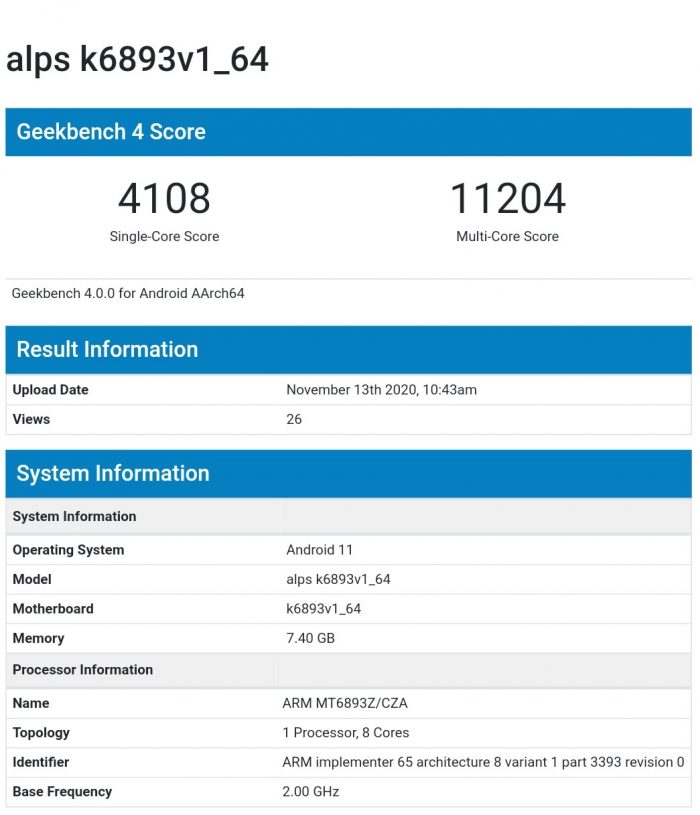This screenshot has height=815, width=700.
Task: Select the Android 11 value
Action: (320, 550)
